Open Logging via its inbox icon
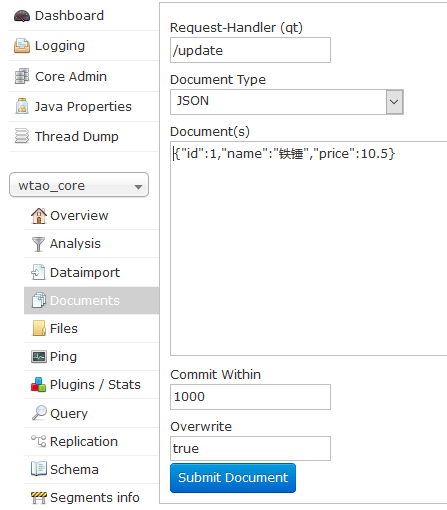This screenshot has width=447, height=510. pyautogui.click(x=22, y=46)
